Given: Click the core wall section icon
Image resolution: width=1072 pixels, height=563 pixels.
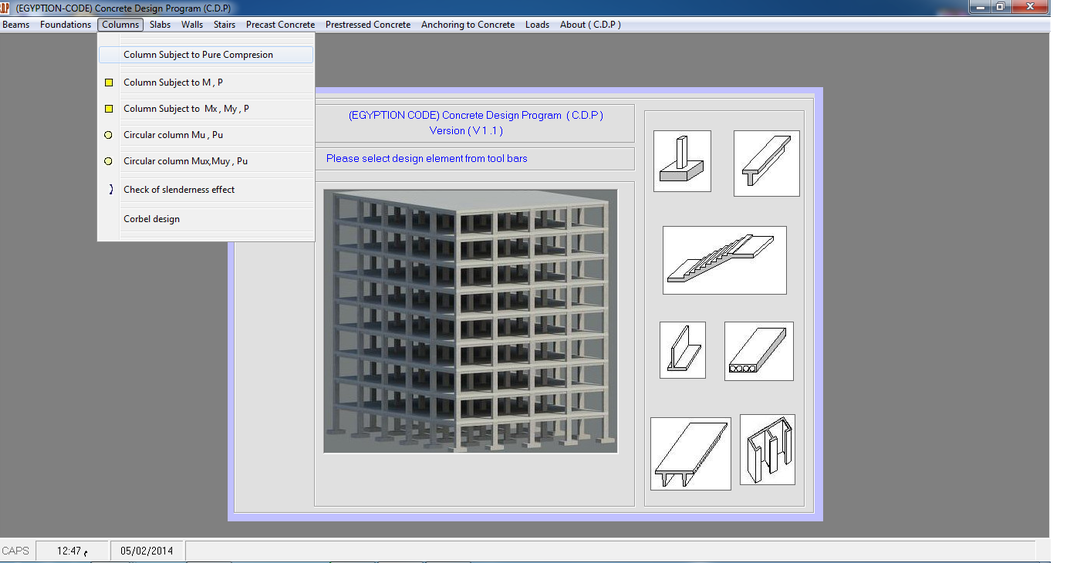Looking at the screenshot, I should [x=768, y=449].
